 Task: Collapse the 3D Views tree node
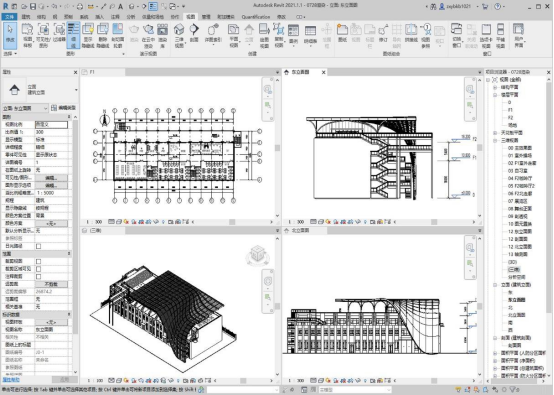pyautogui.click(x=495, y=140)
